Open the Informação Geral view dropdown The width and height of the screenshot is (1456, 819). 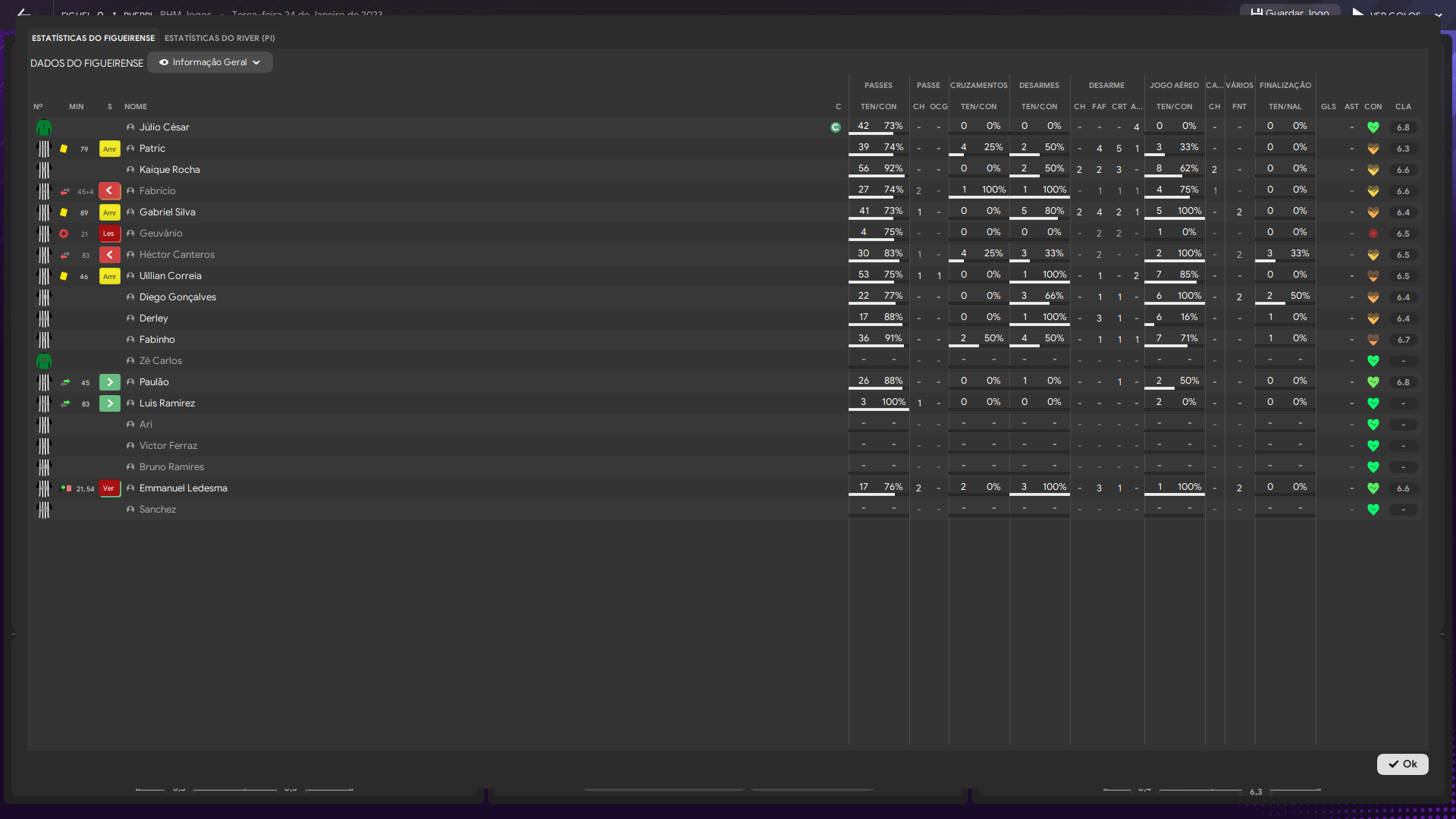[210, 62]
